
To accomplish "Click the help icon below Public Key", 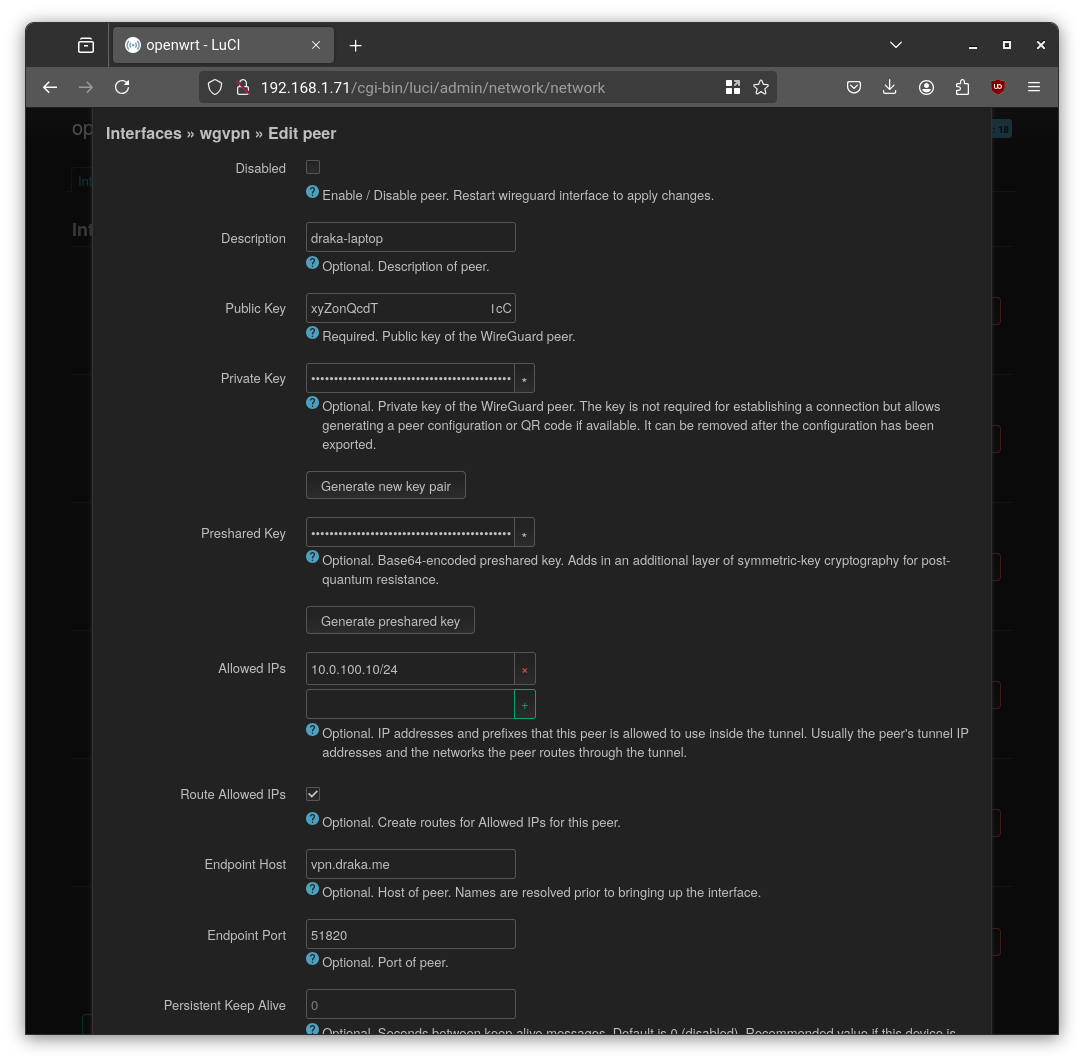I will (312, 333).
